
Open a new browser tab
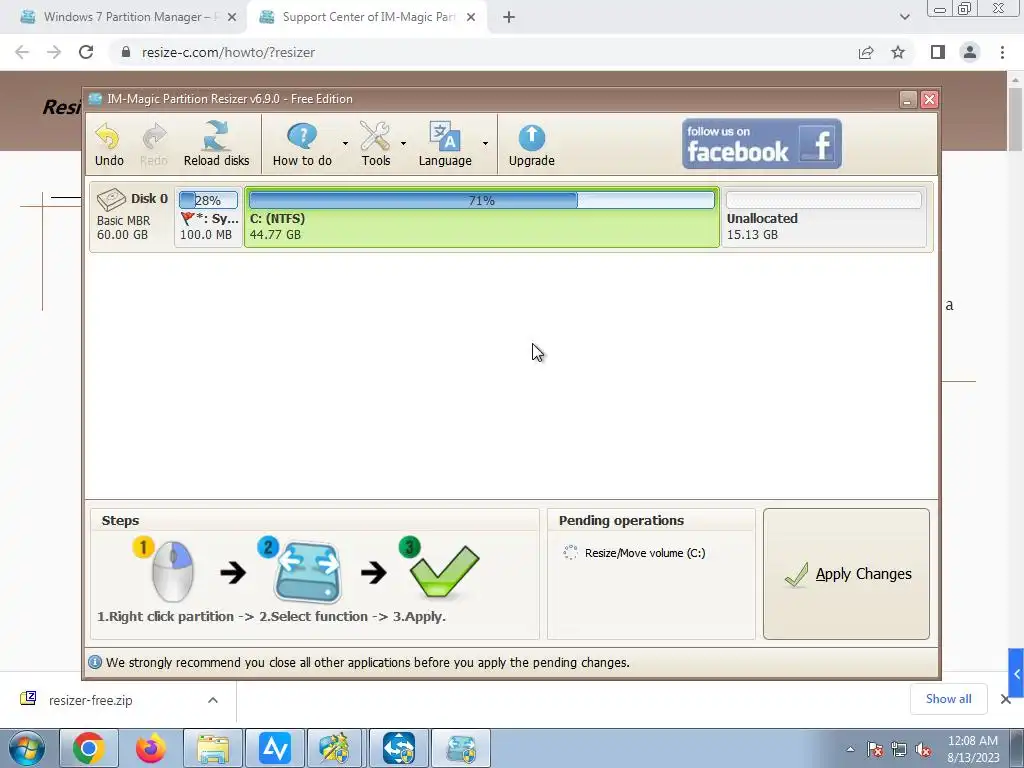509,18
